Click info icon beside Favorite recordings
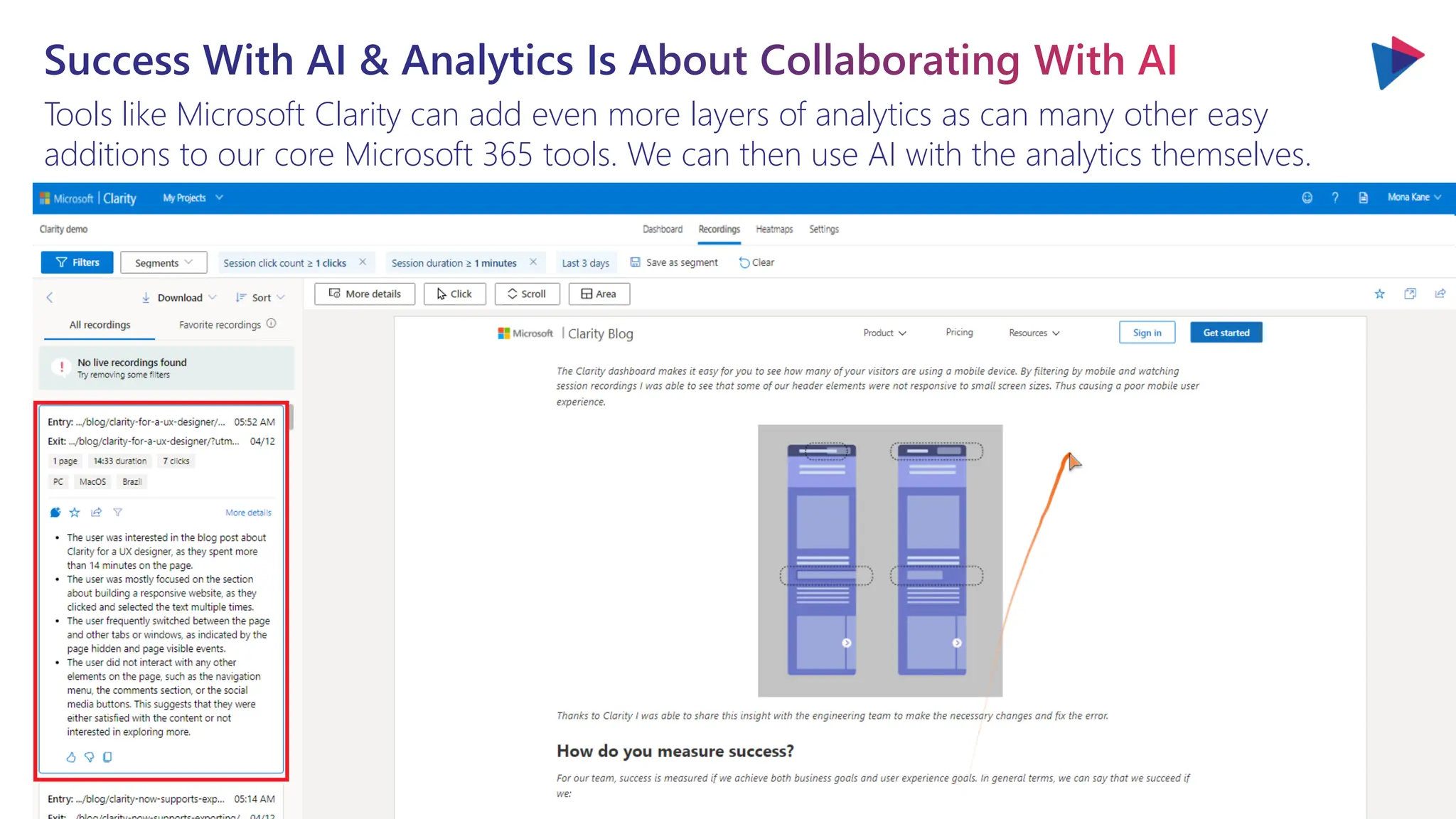Screen dimensions: 1456x819 tap(271, 323)
